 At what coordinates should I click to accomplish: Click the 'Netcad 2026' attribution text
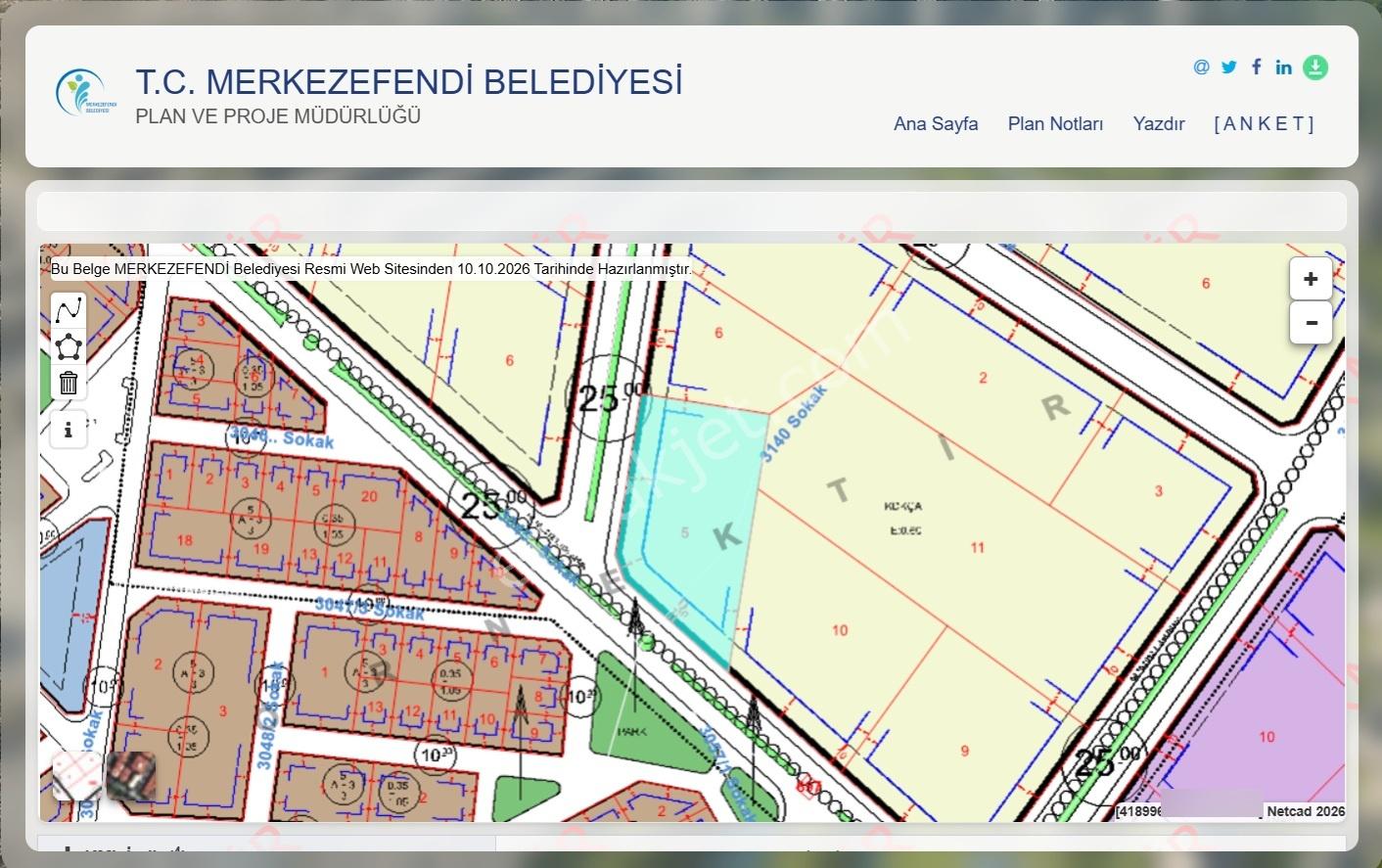pos(1306,811)
